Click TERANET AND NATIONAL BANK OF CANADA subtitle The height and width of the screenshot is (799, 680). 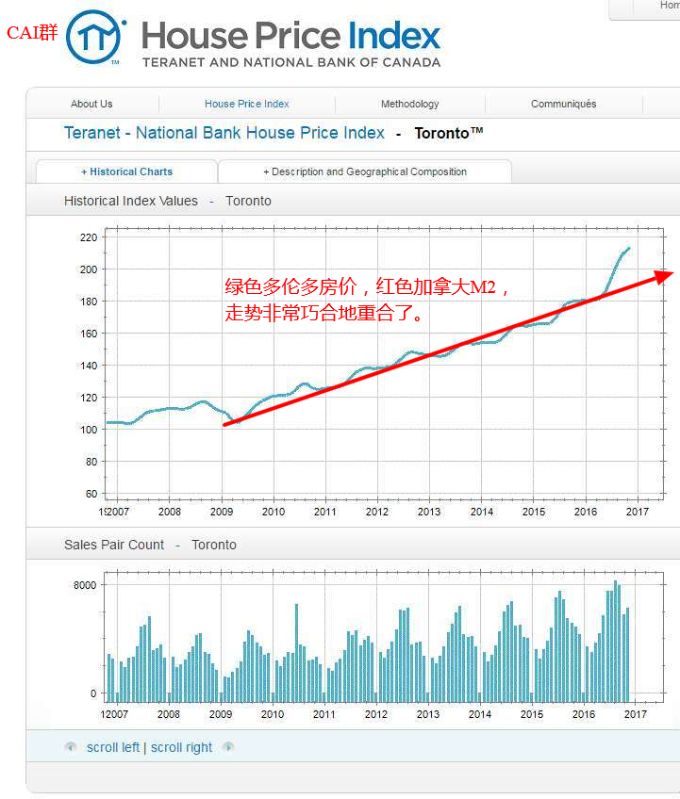pos(291,63)
